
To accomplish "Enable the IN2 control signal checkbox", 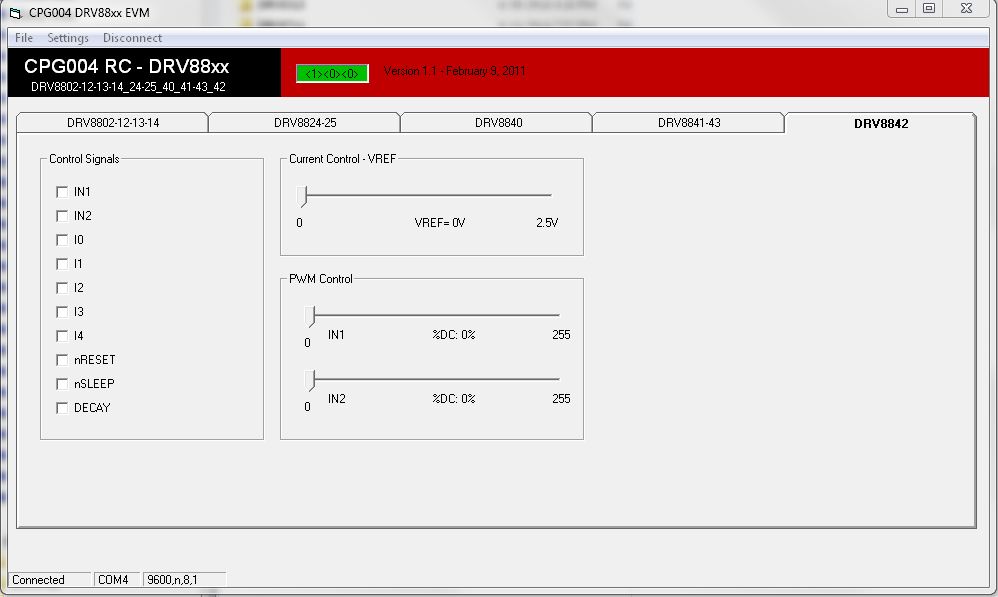I will pos(62,216).
